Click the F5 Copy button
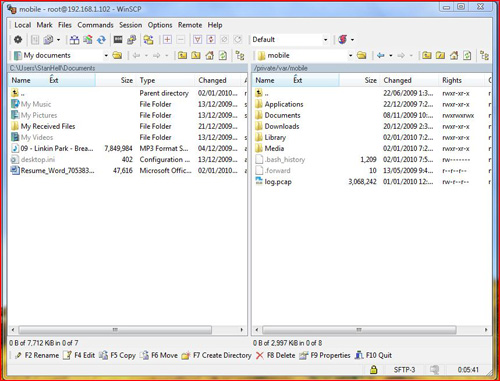Image resolution: width=500 pixels, height=381 pixels. coord(117,355)
